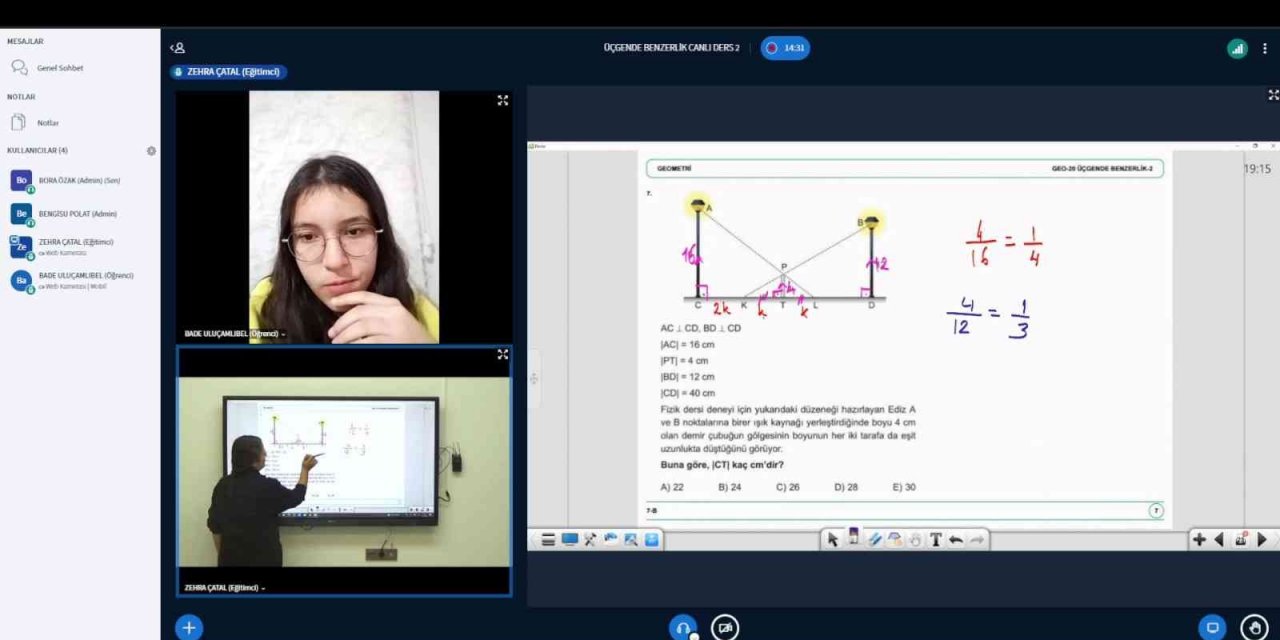Image resolution: width=1280 pixels, height=640 pixels.
Task: Open the Notlar shared notes
Action: coord(47,123)
